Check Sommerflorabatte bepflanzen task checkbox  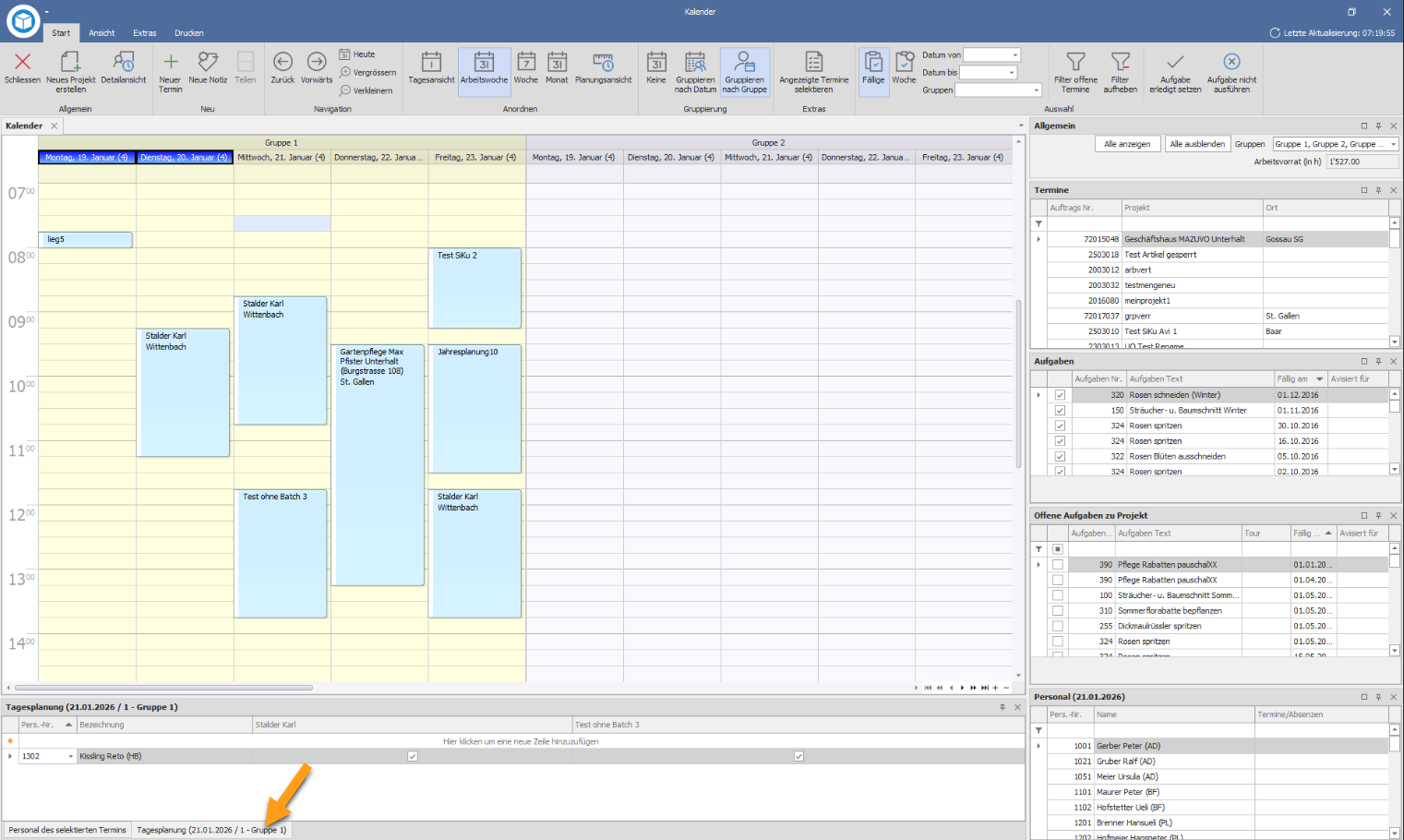[x=1058, y=611]
